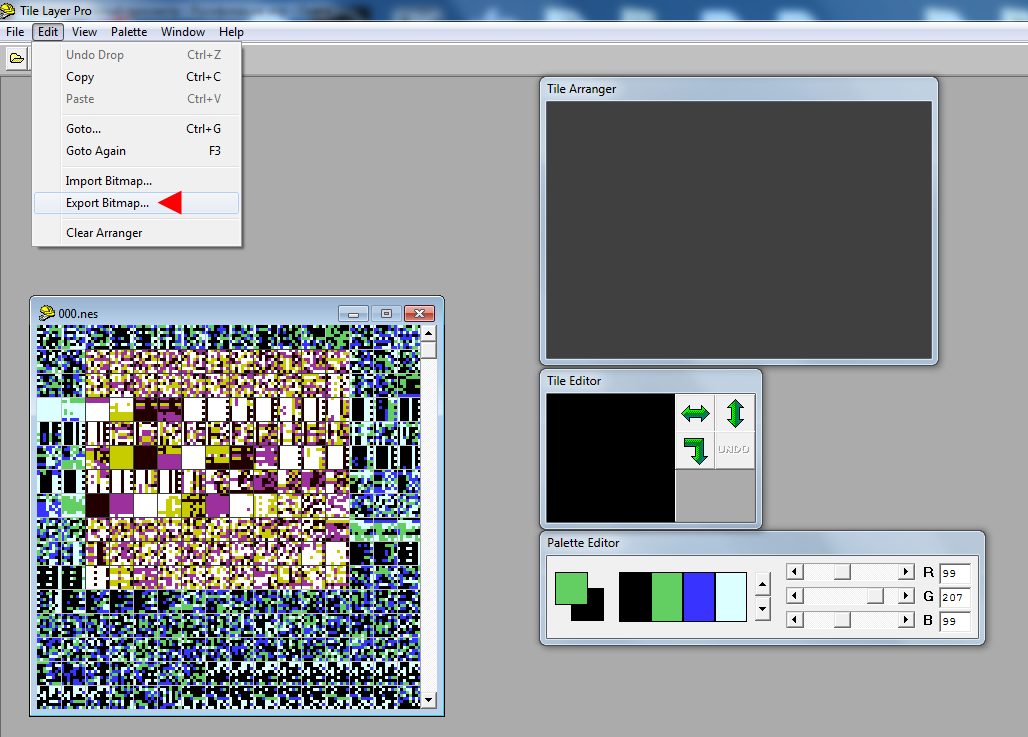The image size is (1028, 737).
Task: Open the Palette menu
Action: [x=129, y=32]
